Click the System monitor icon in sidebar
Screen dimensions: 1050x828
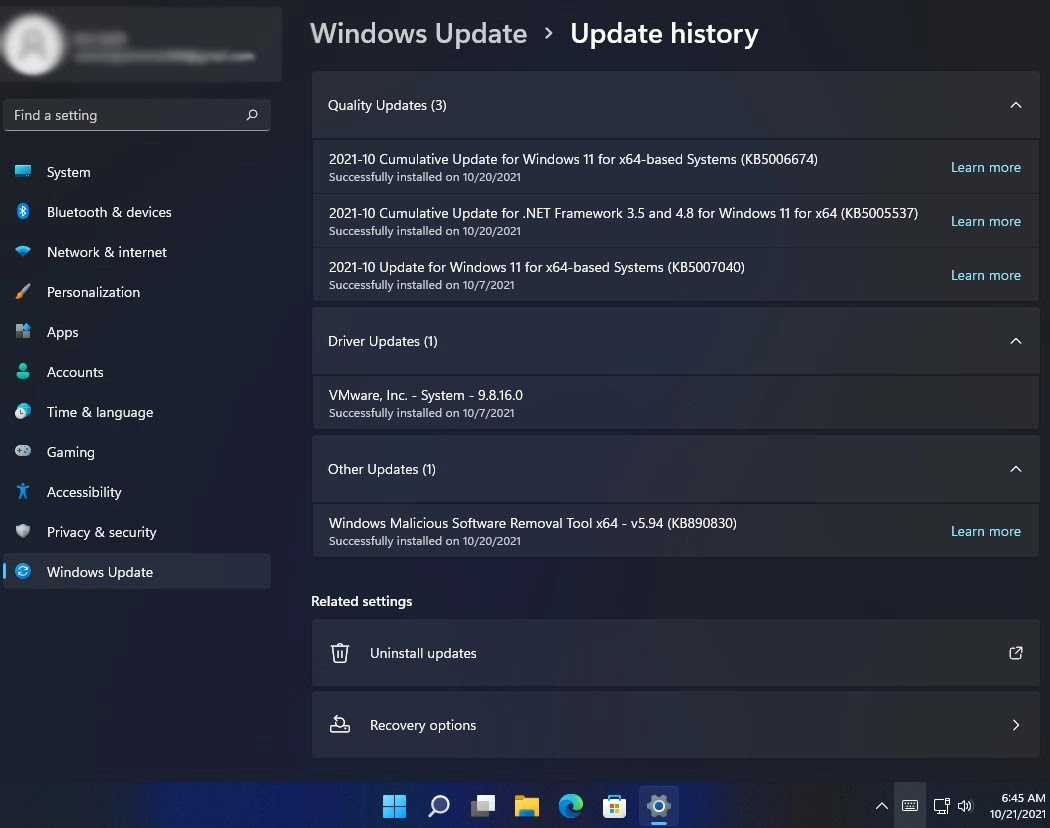coord(23,171)
